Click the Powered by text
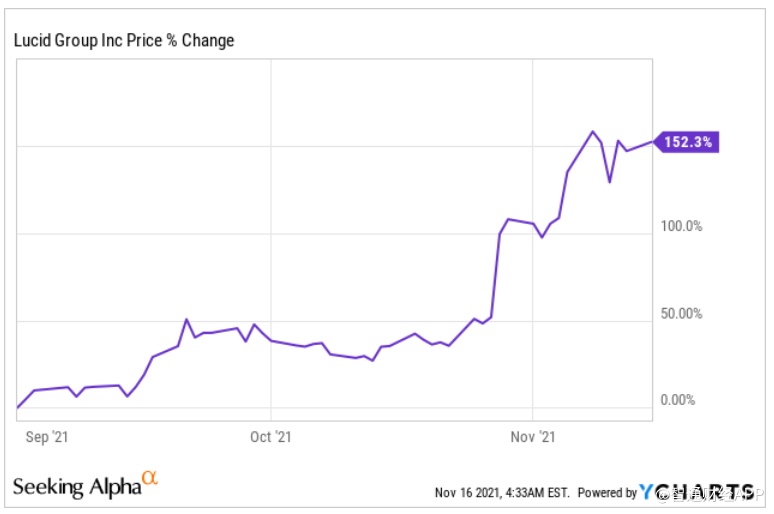 pyautogui.click(x=607, y=492)
